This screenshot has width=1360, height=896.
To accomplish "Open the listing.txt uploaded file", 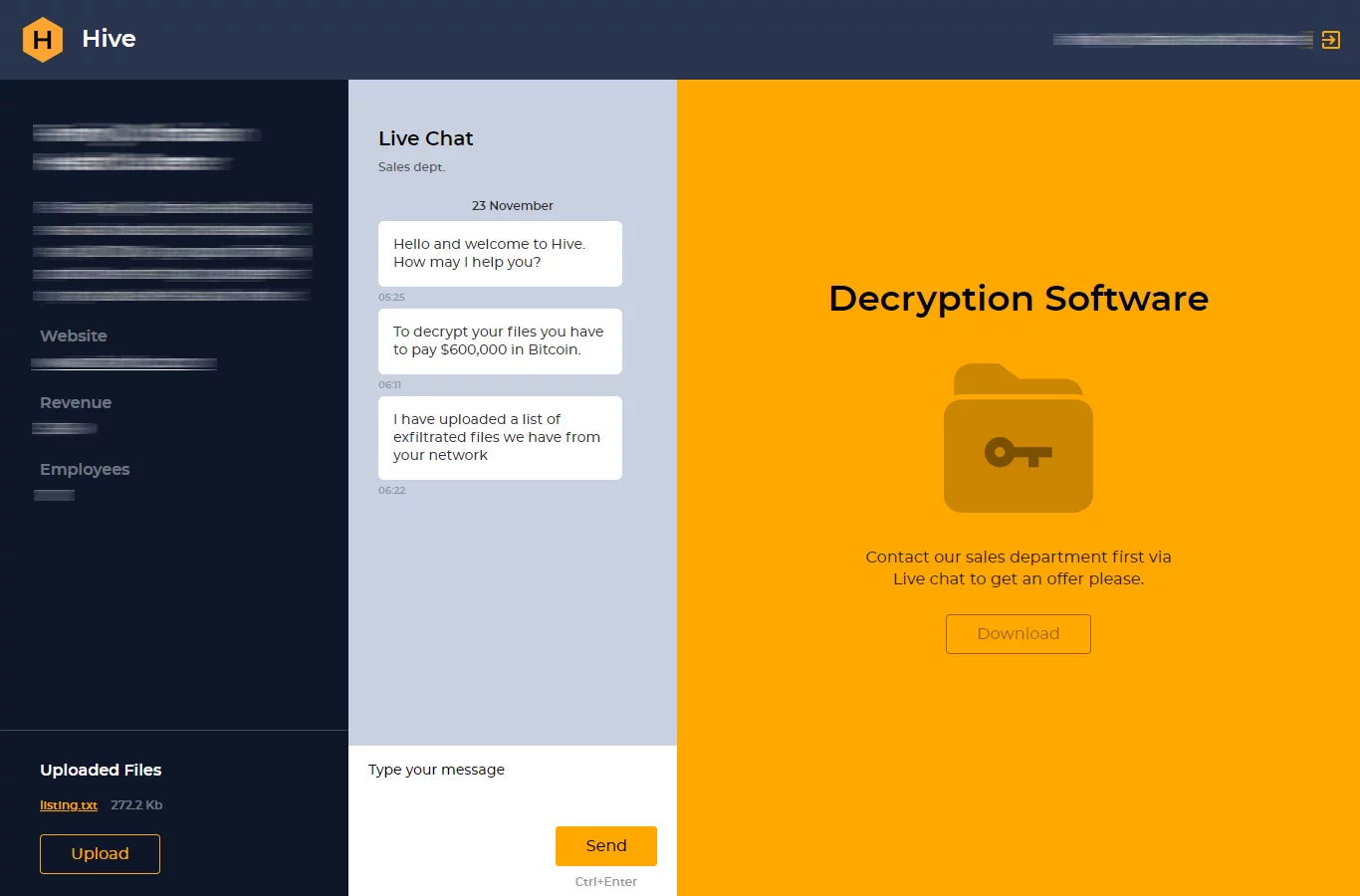I will point(68,804).
